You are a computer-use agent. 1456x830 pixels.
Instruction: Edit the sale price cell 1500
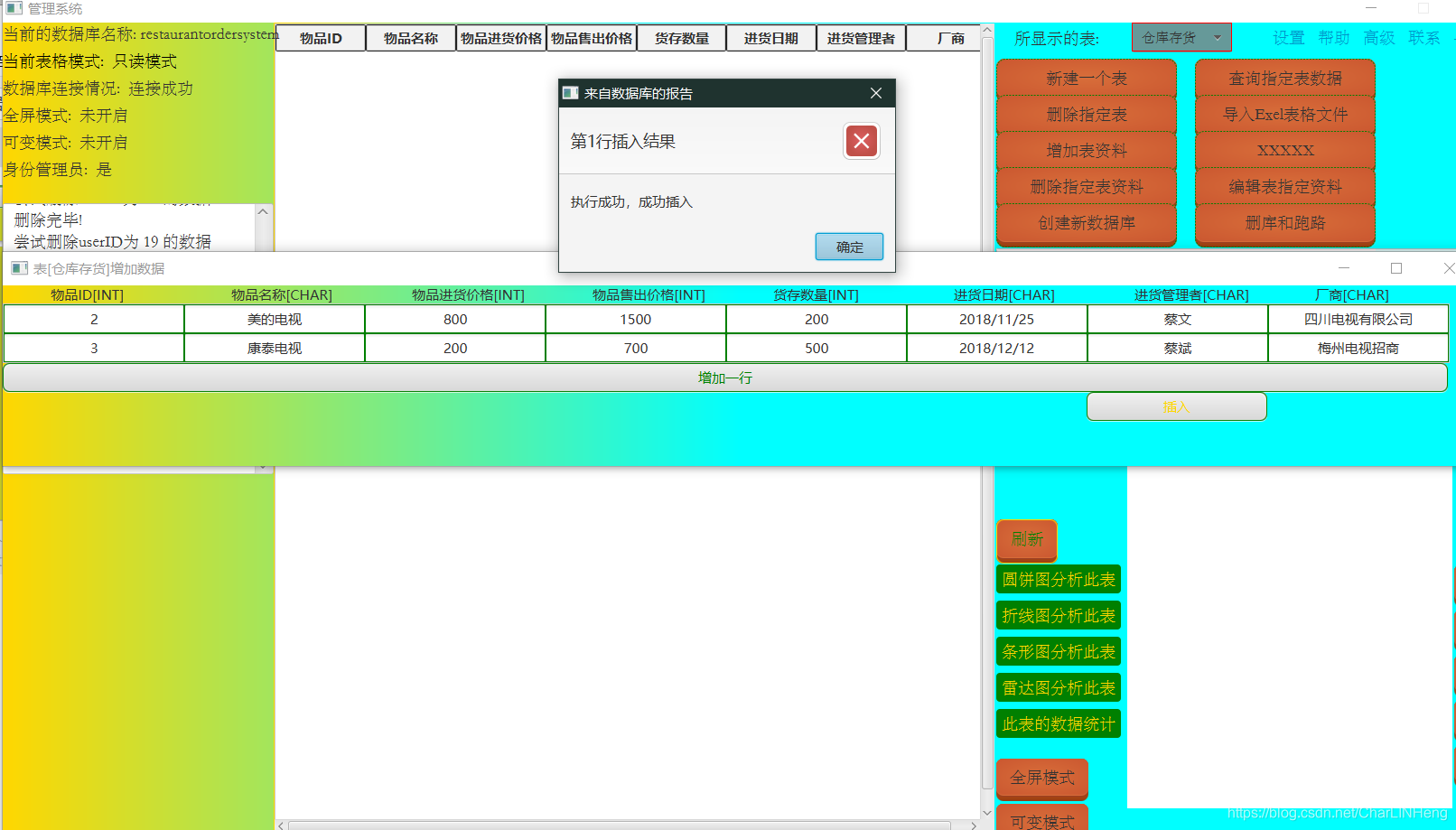click(x=636, y=320)
